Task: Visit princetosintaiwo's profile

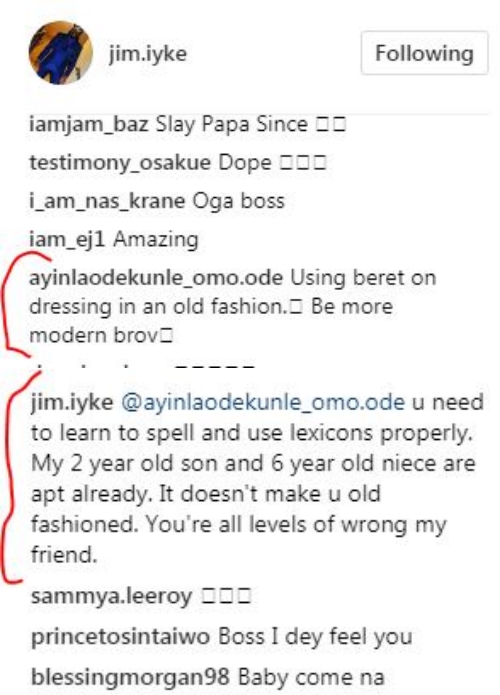Action: click(x=121, y=637)
